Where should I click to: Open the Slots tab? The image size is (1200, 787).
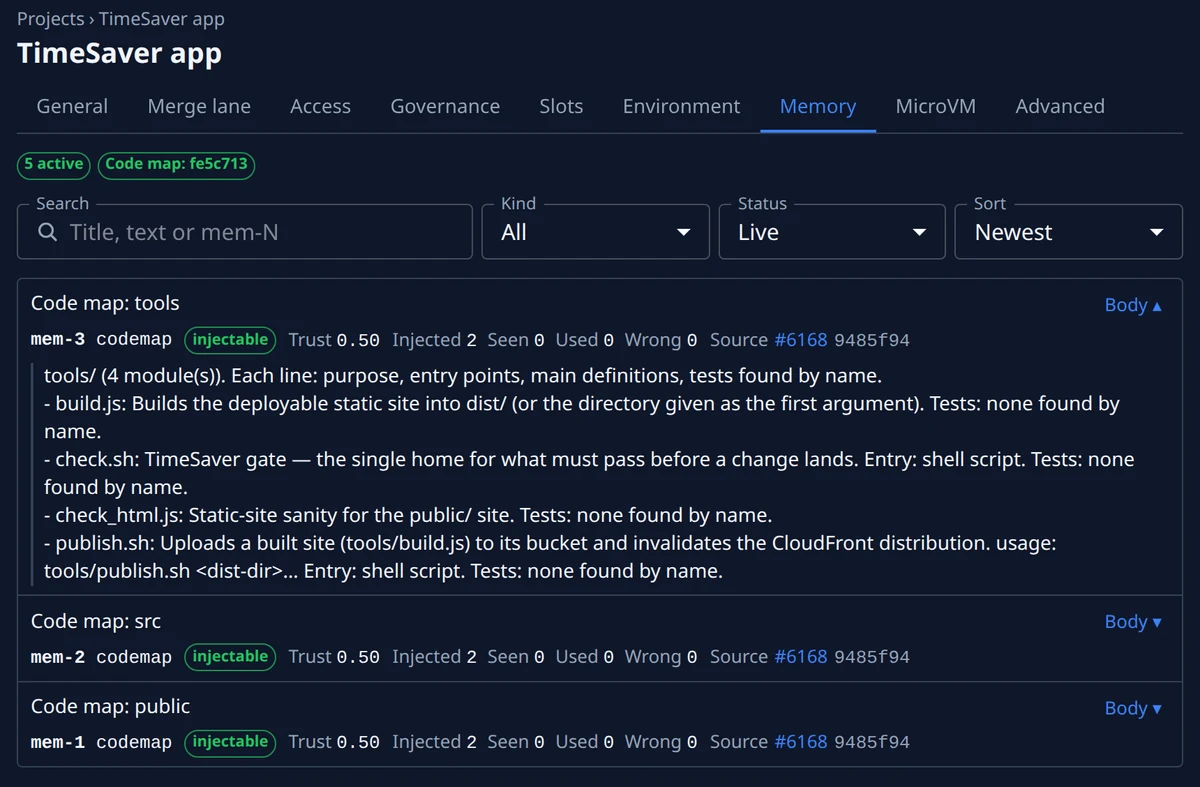point(561,106)
